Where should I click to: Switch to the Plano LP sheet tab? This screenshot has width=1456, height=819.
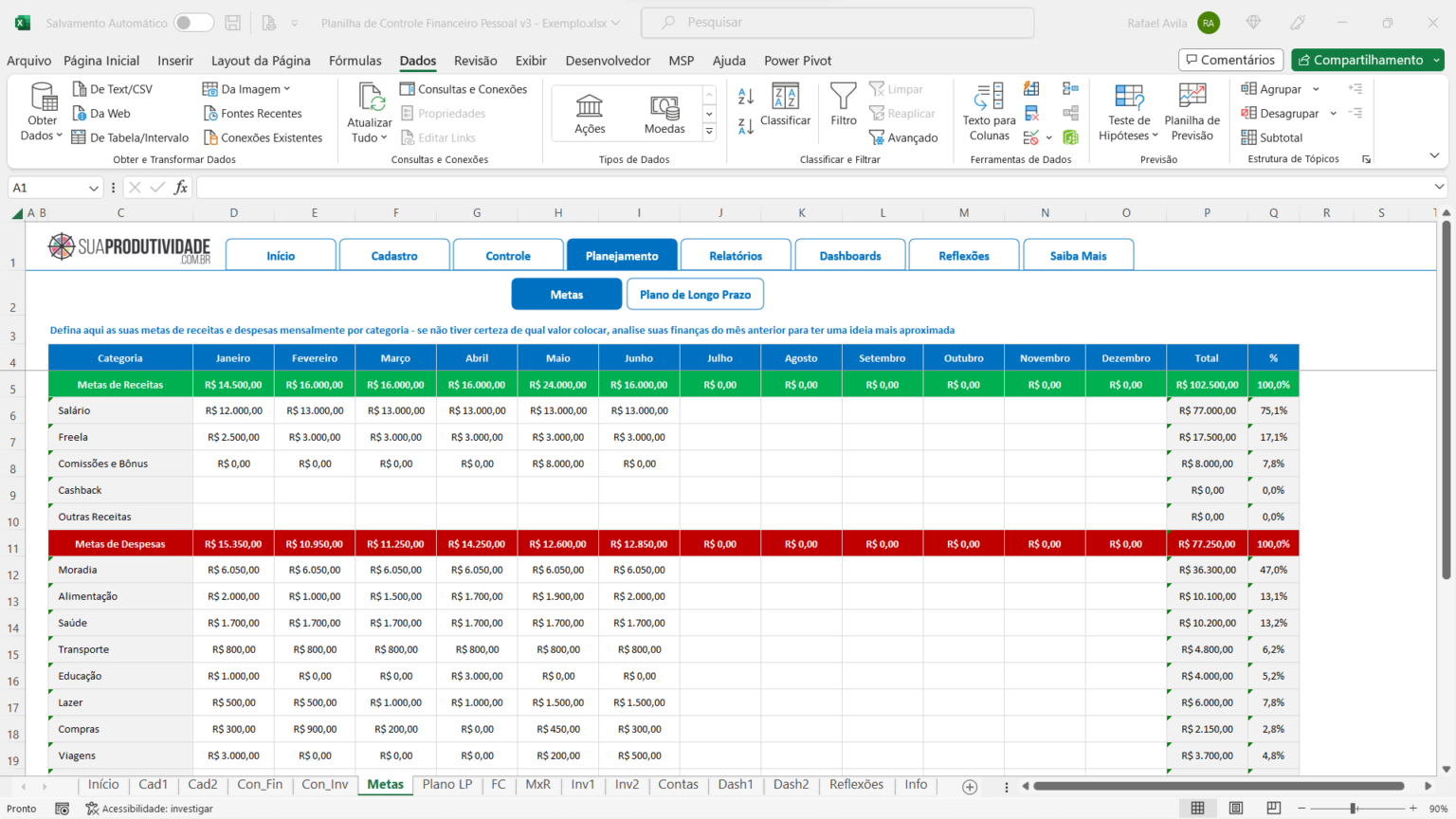[x=447, y=785]
